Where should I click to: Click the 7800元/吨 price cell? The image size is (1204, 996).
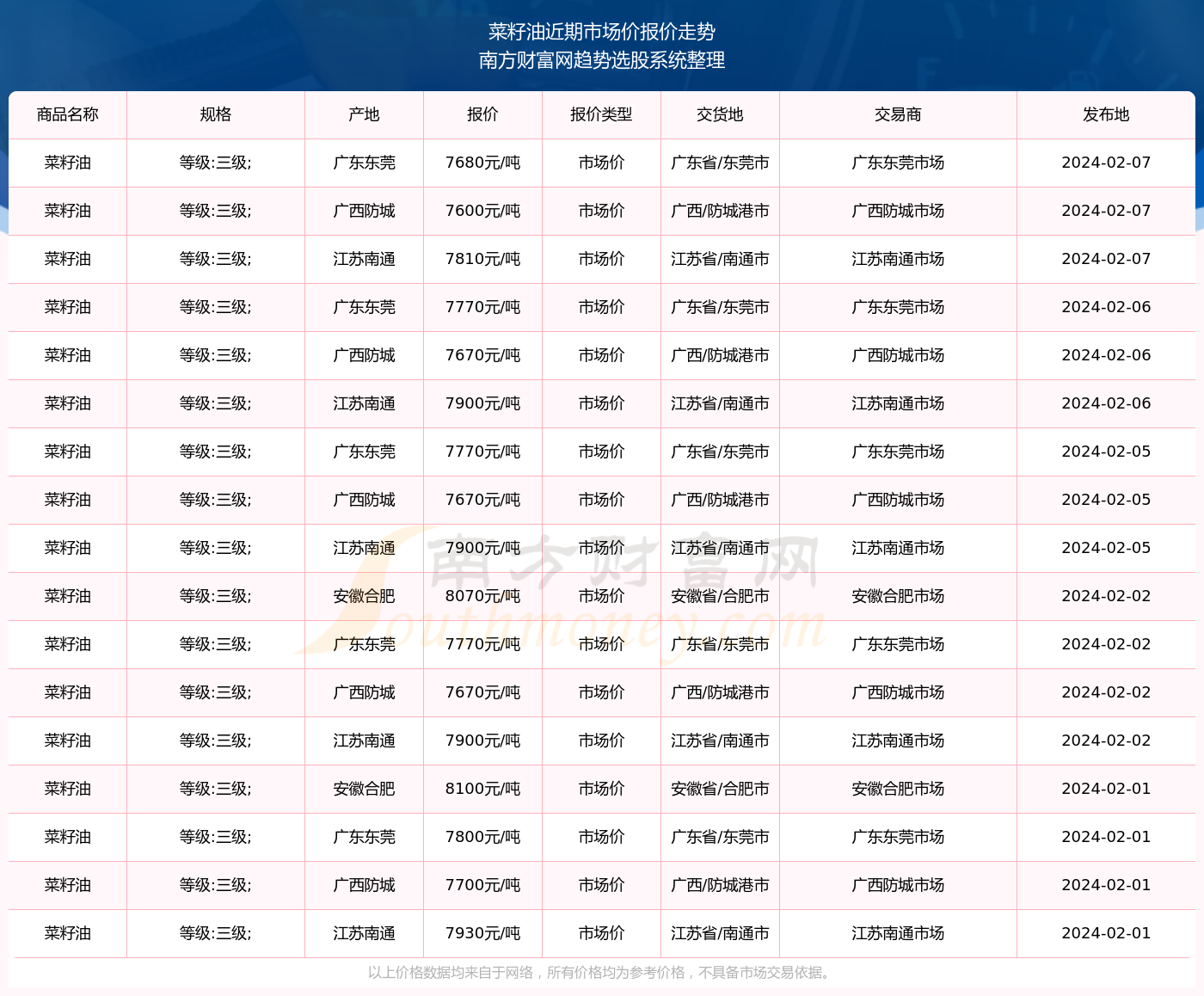(x=483, y=837)
